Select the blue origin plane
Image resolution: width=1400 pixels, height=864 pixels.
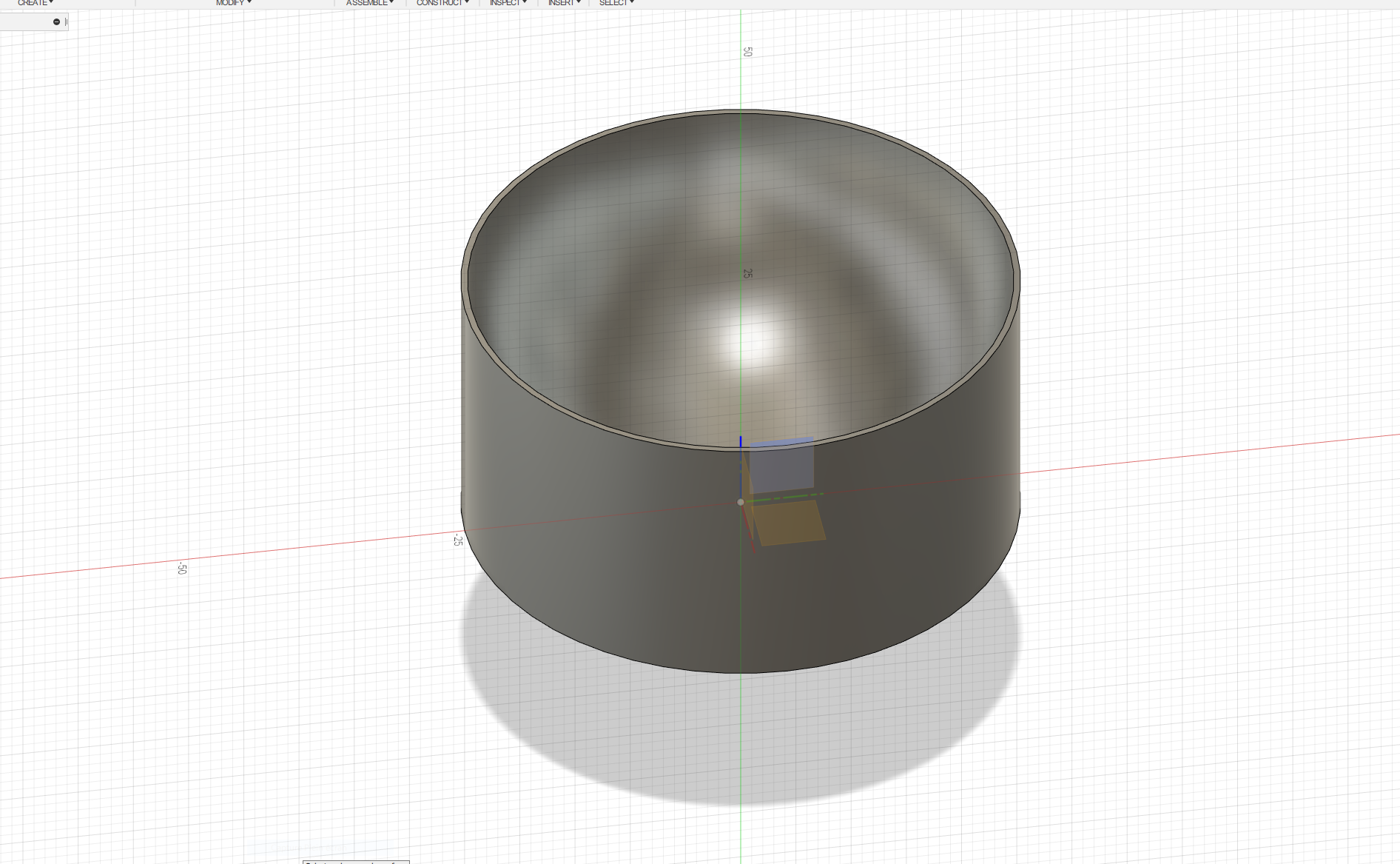782,466
